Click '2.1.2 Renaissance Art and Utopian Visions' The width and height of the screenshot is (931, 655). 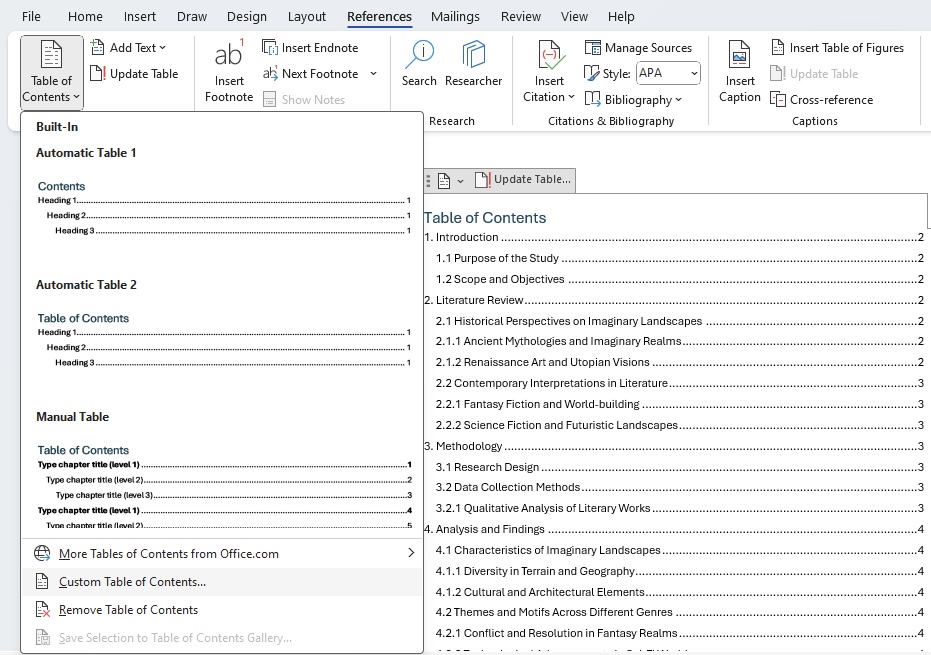click(680, 362)
